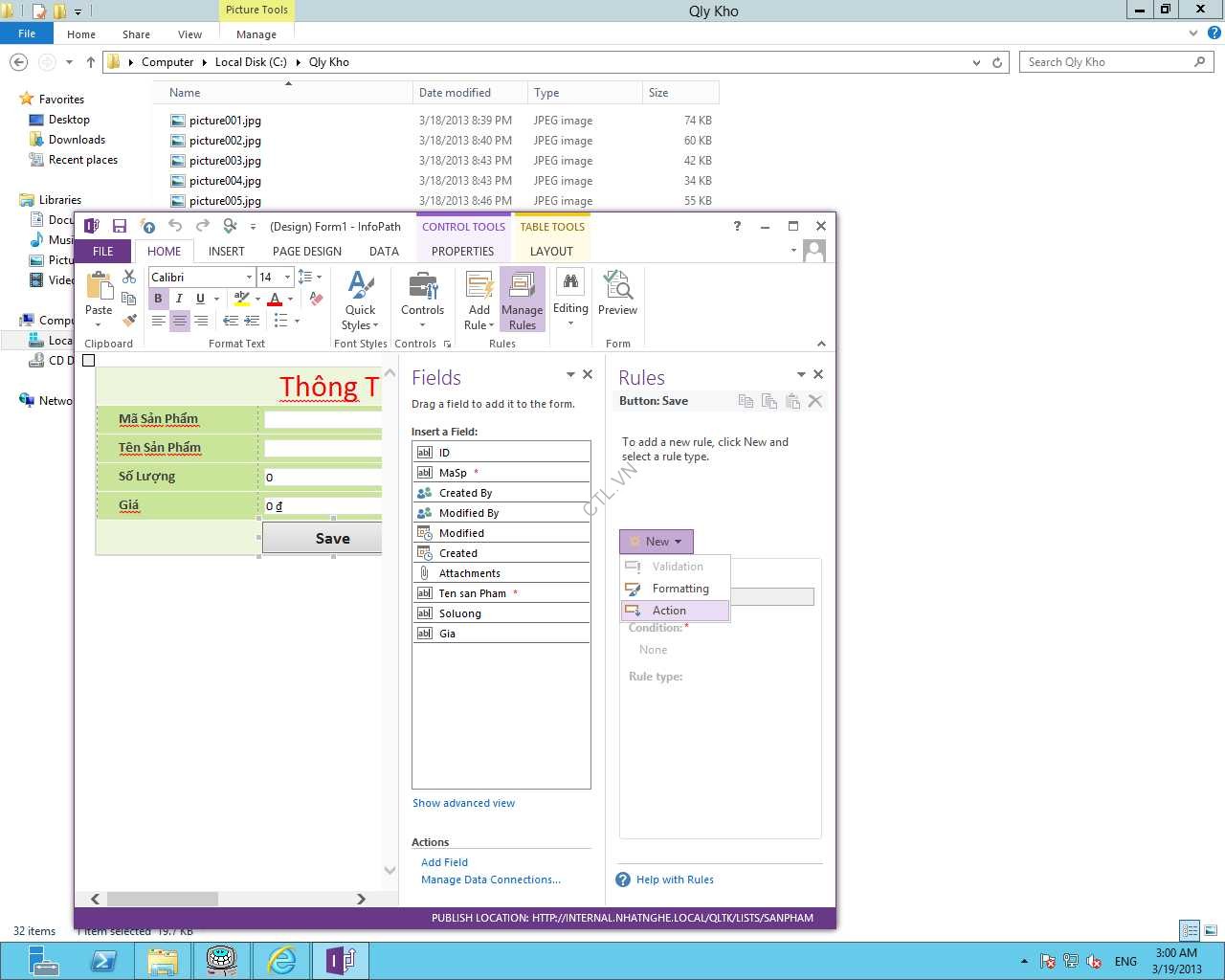Open the font name Calibri dropdown

click(249, 278)
